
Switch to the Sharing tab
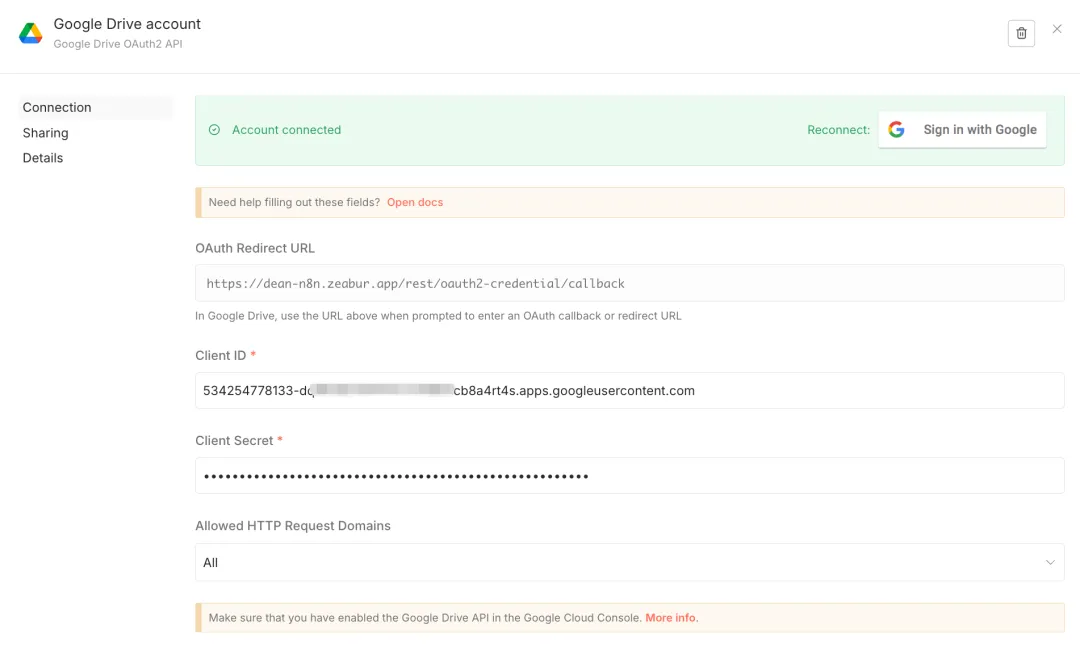(45, 133)
